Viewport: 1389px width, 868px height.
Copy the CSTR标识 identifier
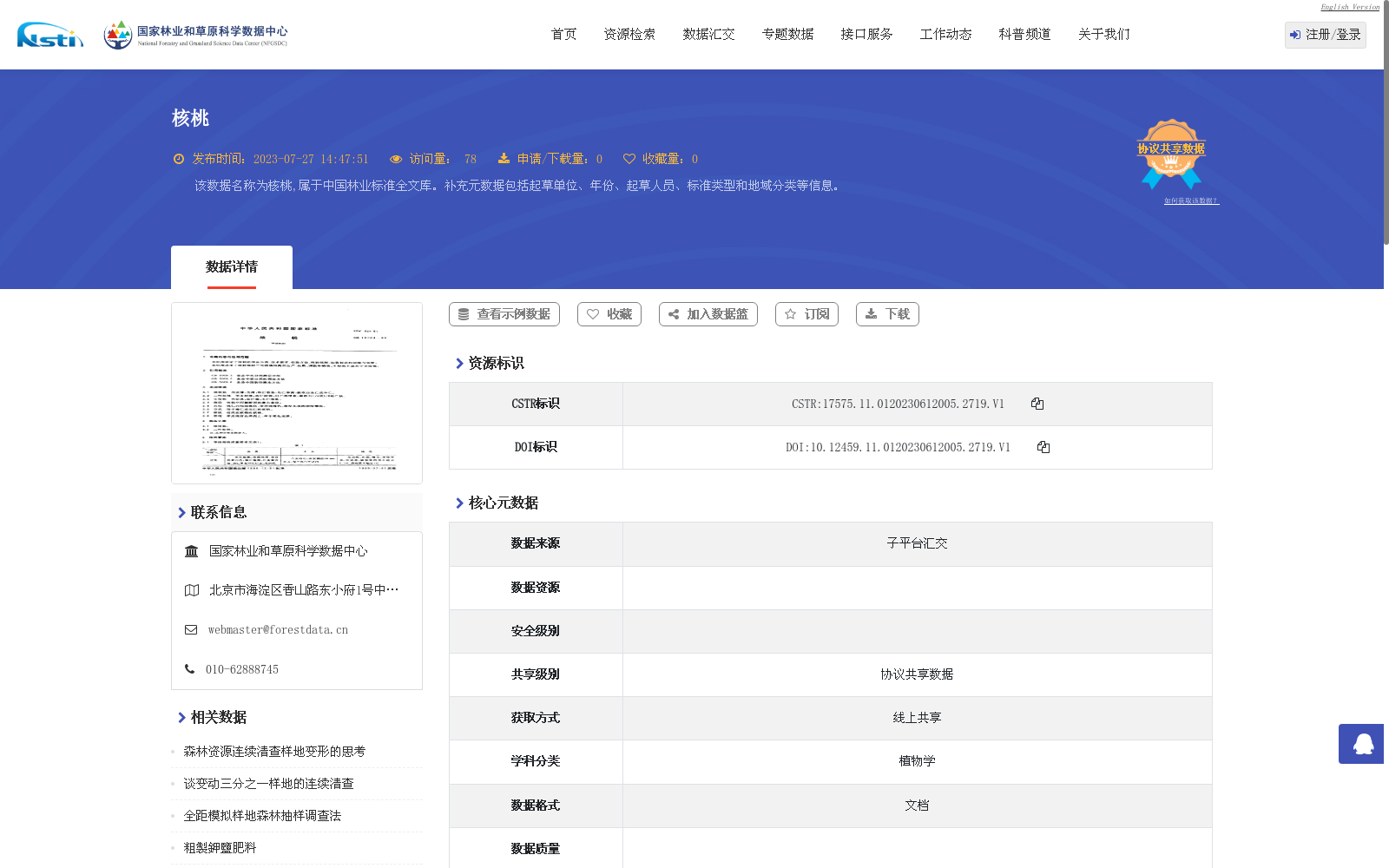point(1037,404)
